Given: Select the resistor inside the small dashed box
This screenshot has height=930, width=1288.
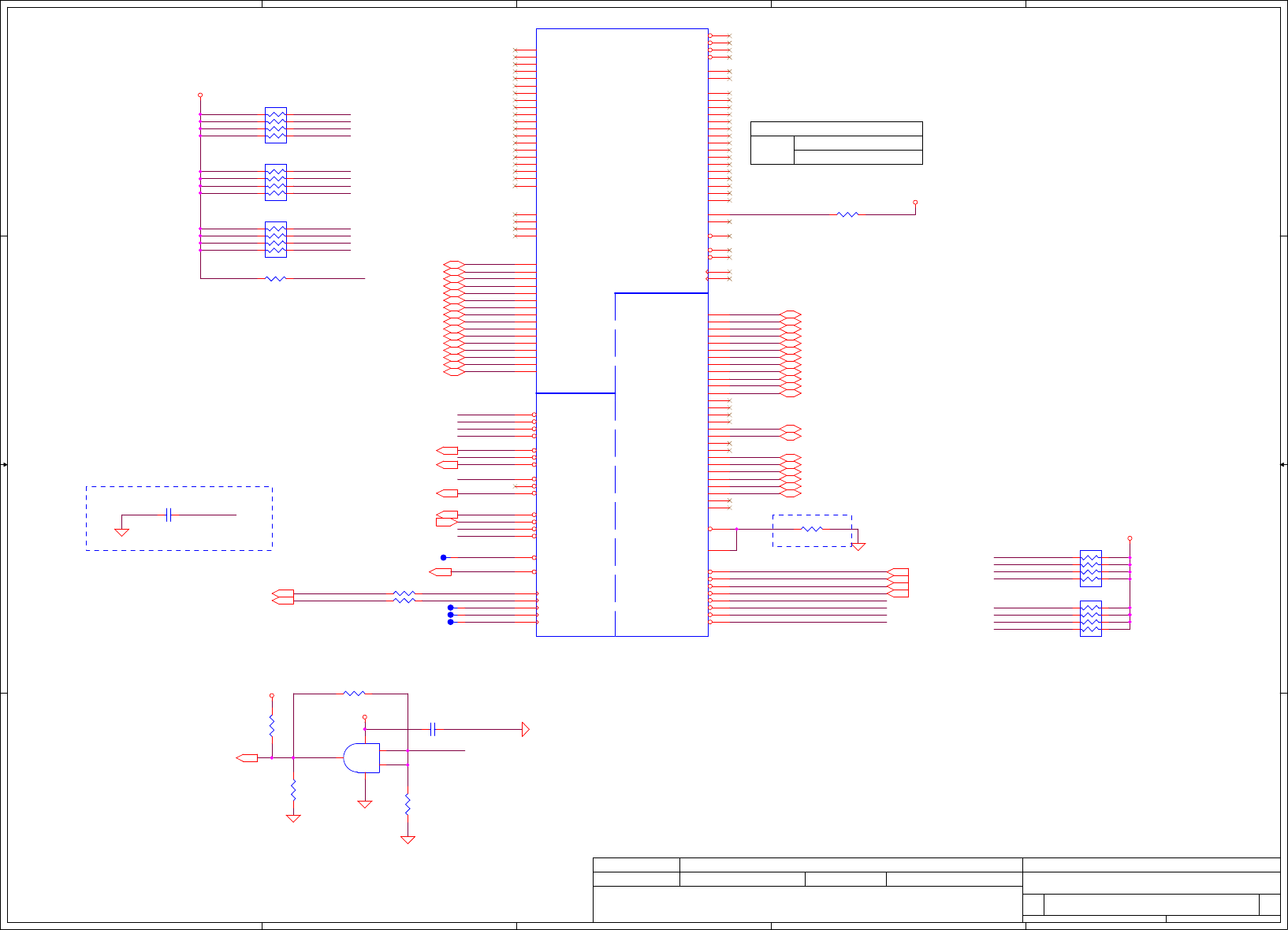Looking at the screenshot, I should click(812, 530).
